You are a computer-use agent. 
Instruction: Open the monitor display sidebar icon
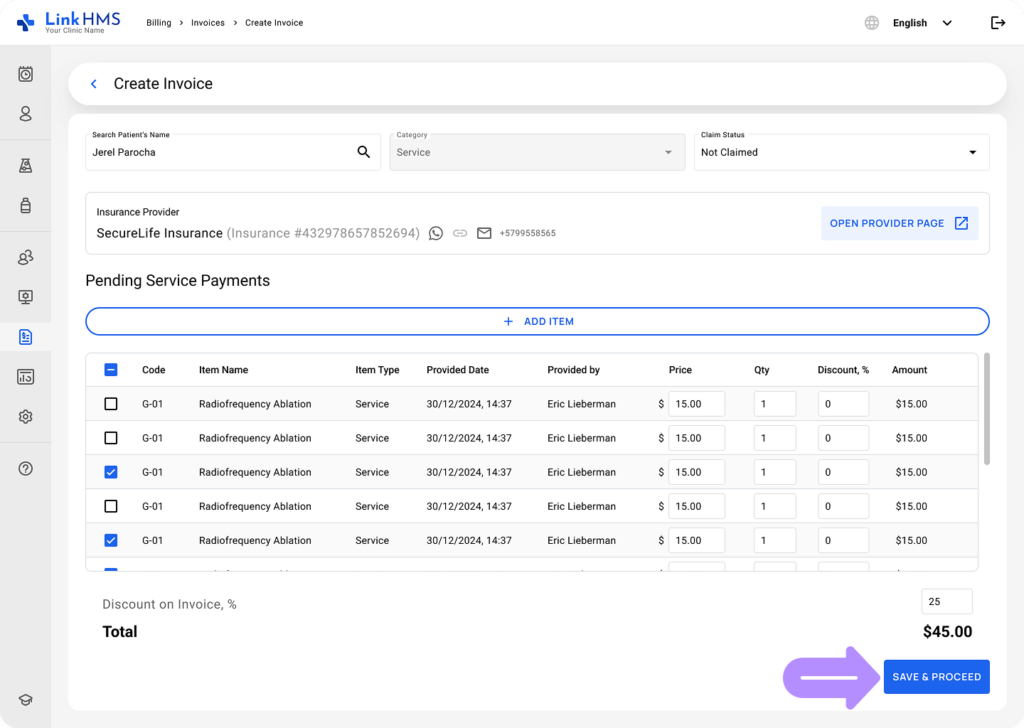(x=25, y=297)
